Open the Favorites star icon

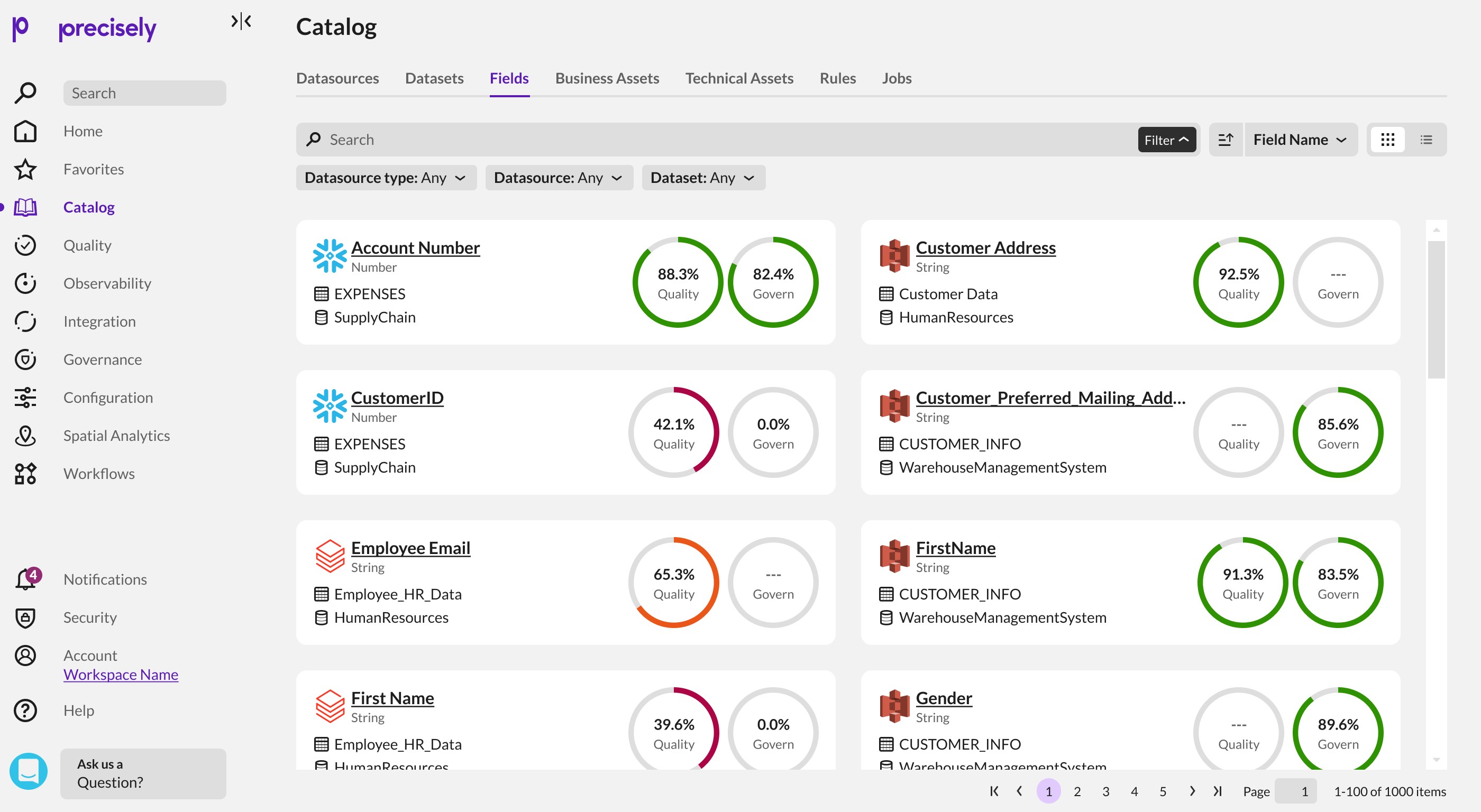(x=25, y=169)
